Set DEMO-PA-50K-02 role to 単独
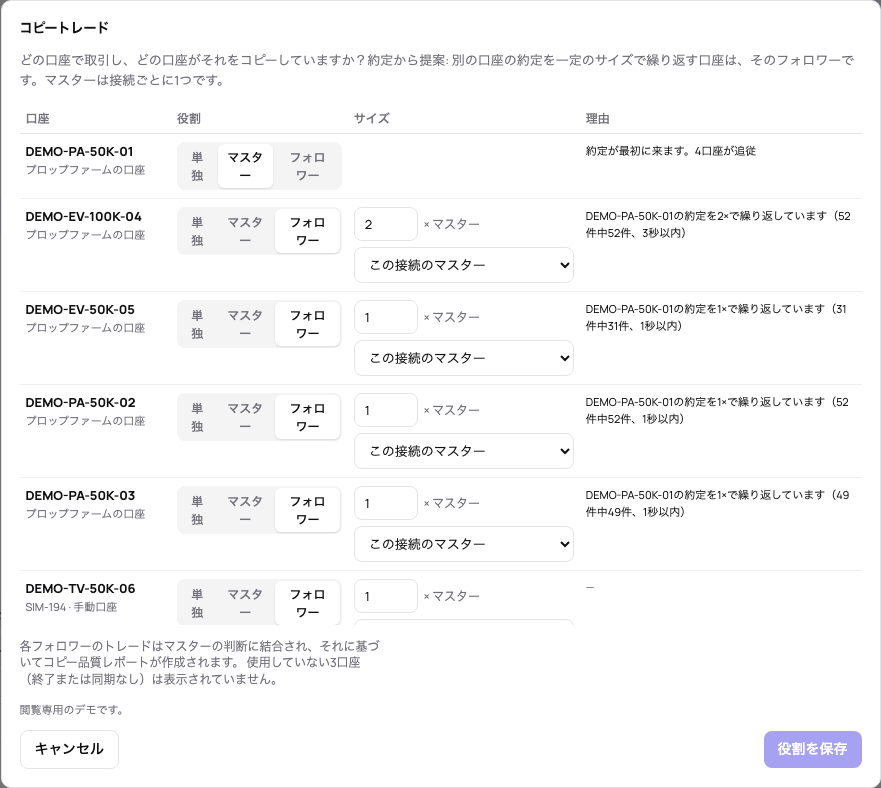The image size is (881, 788). point(197,417)
